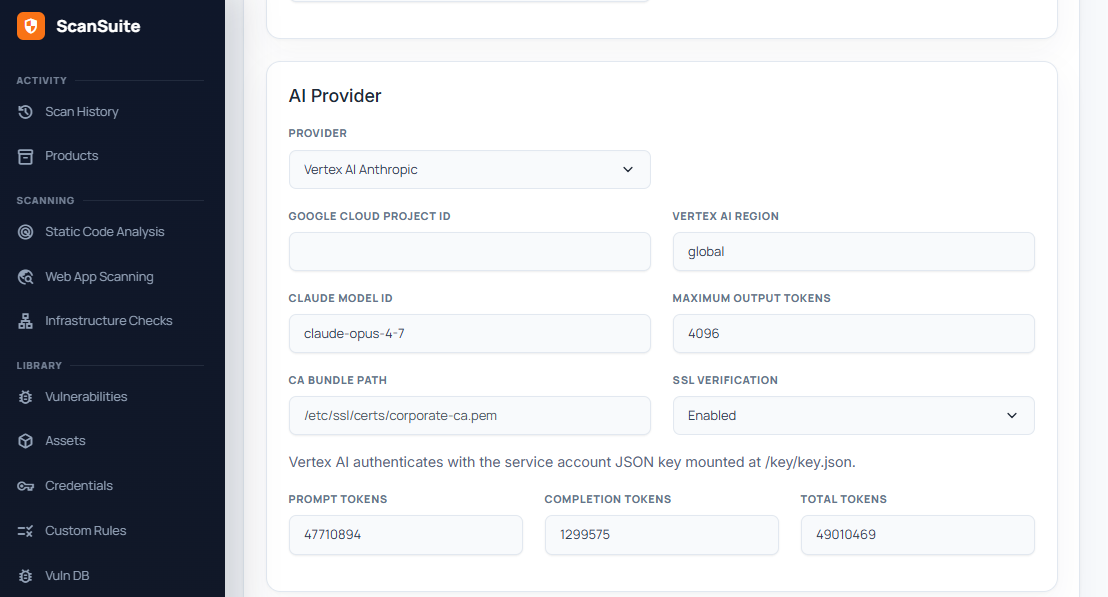This screenshot has height=597, width=1108.
Task: Click the TOTAL TOKENS label
Action: (x=844, y=499)
